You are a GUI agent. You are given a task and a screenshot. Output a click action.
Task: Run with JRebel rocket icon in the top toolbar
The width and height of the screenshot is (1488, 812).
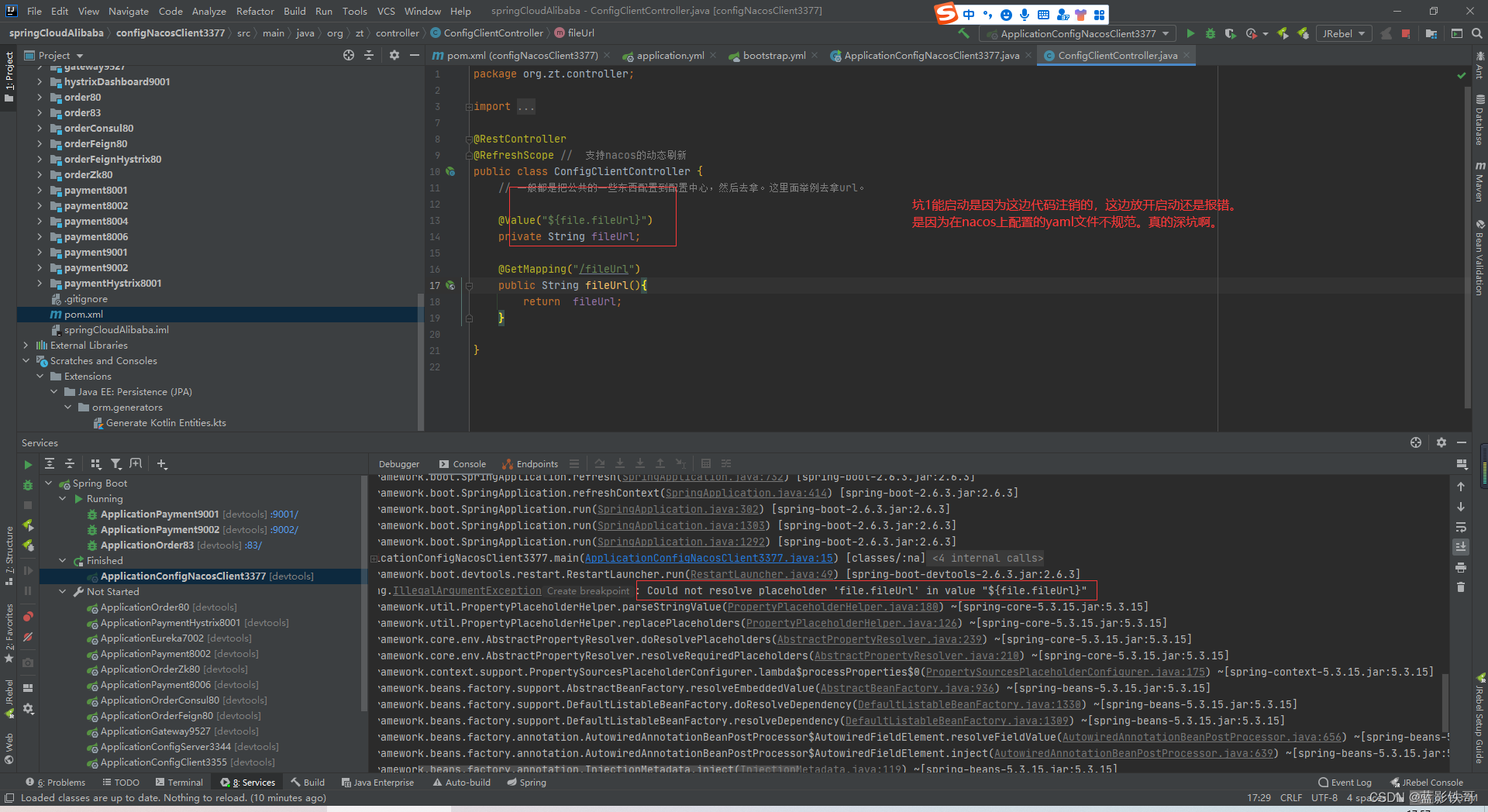(x=1283, y=33)
